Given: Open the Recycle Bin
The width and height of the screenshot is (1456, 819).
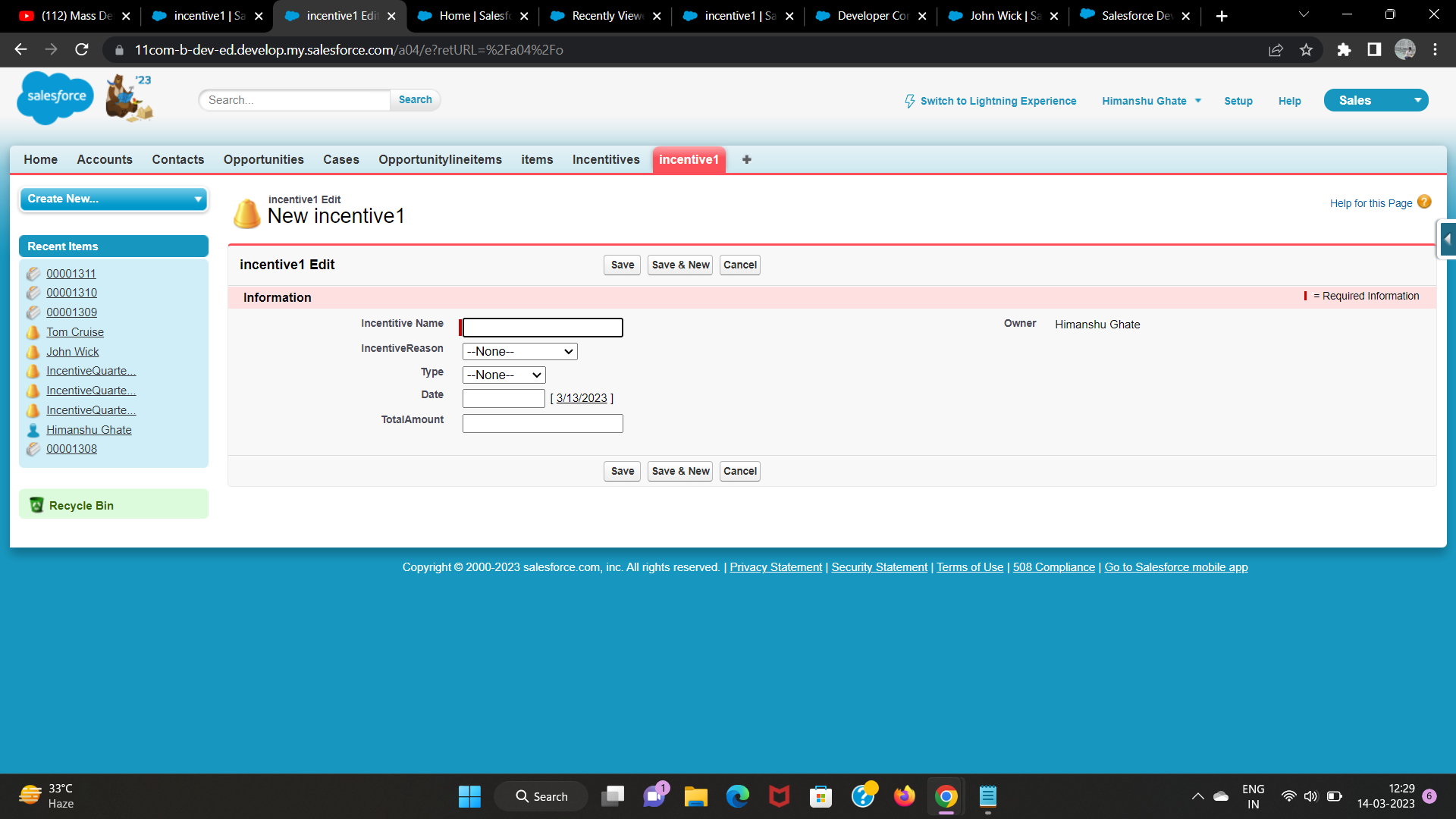Looking at the screenshot, I should coord(81,506).
